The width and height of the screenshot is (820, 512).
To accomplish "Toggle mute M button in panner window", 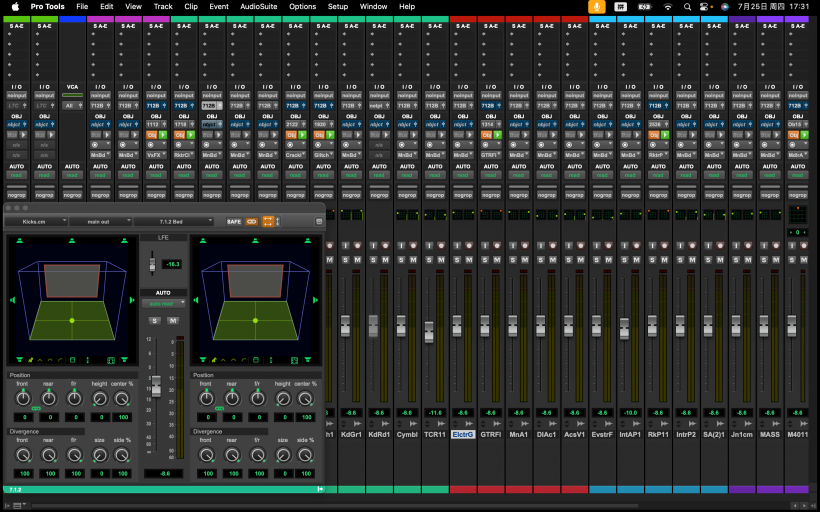I will point(173,321).
